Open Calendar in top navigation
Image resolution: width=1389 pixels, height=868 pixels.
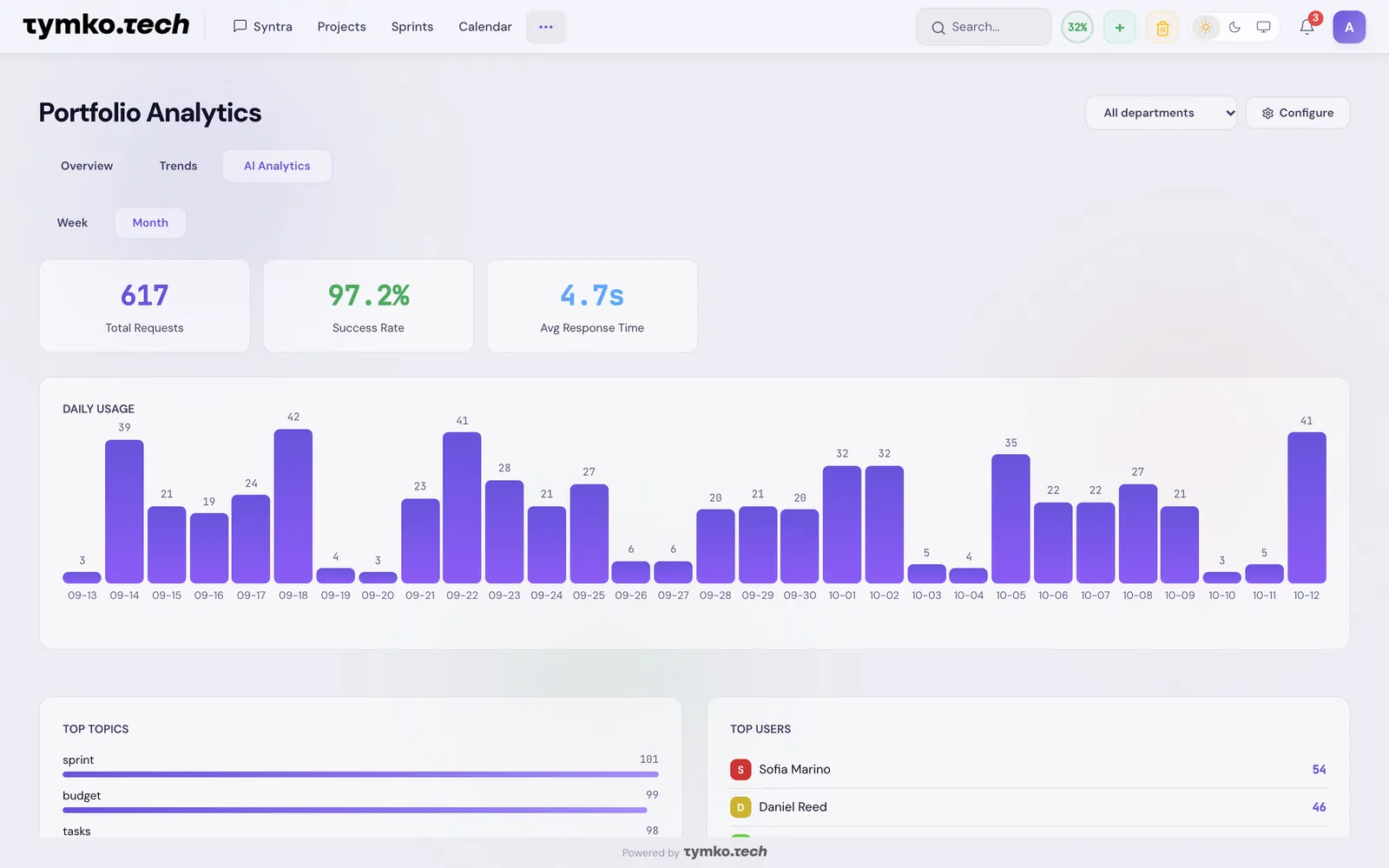click(x=485, y=27)
